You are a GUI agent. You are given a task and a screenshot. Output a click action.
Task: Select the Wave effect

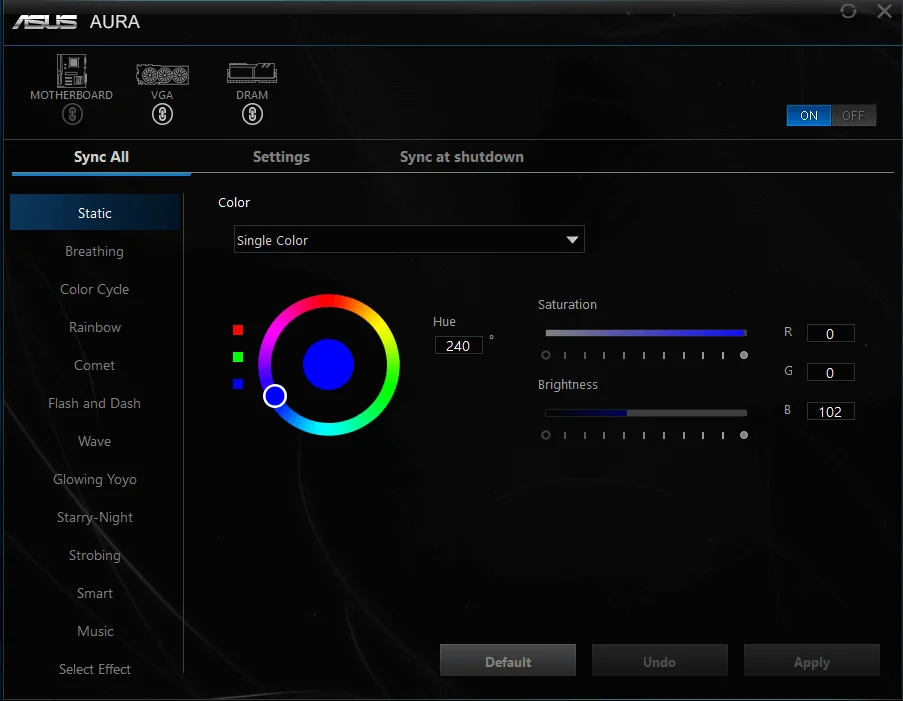click(95, 441)
